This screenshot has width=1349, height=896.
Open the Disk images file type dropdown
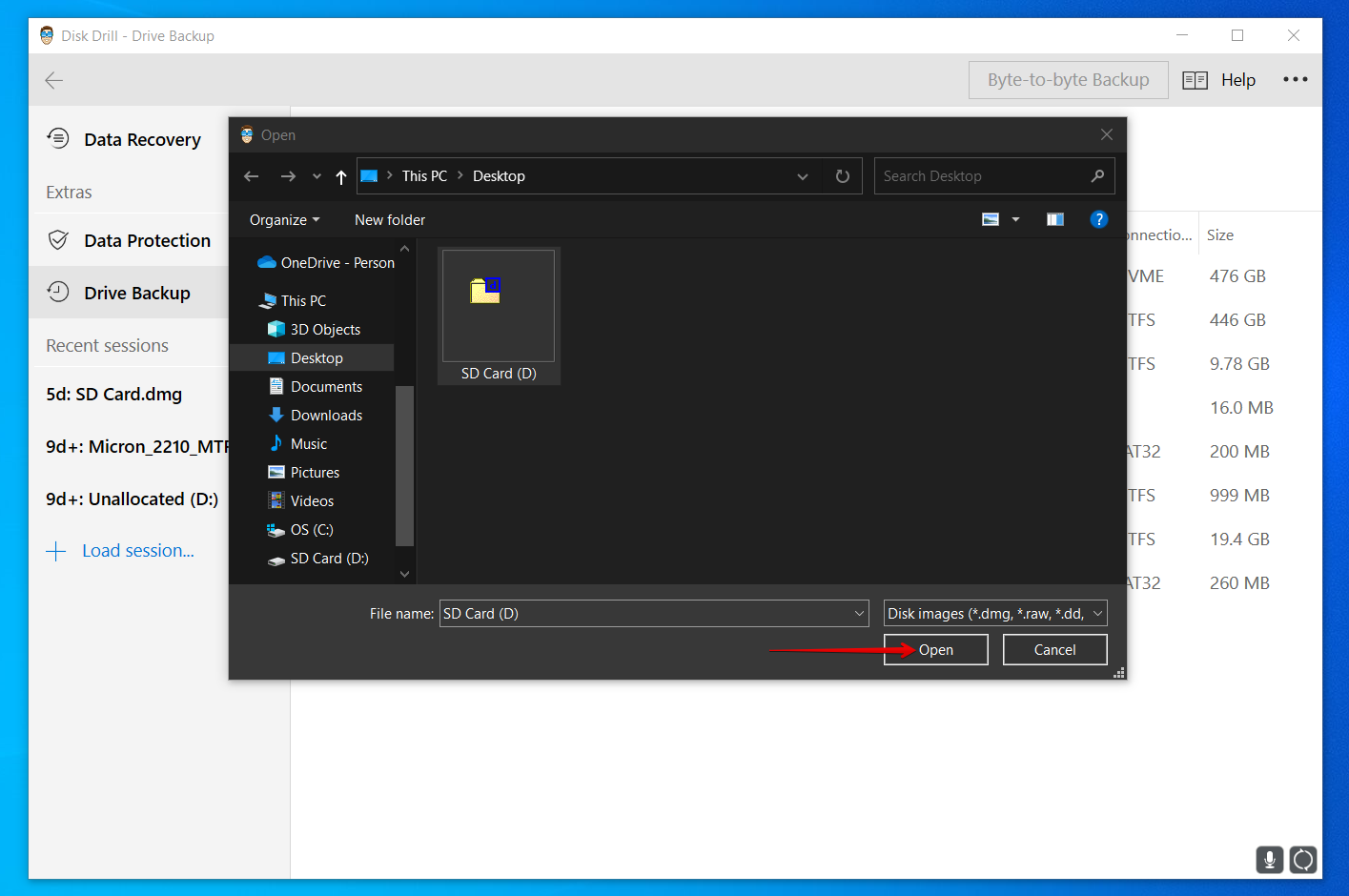(995, 614)
